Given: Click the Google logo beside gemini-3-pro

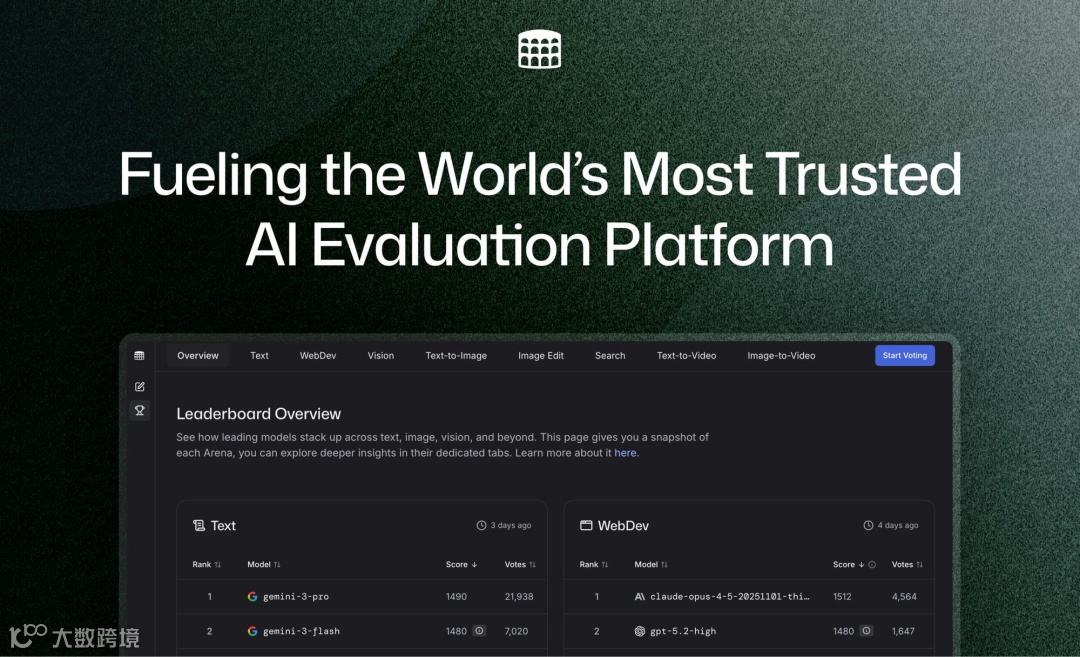Looking at the screenshot, I should pos(253,596).
